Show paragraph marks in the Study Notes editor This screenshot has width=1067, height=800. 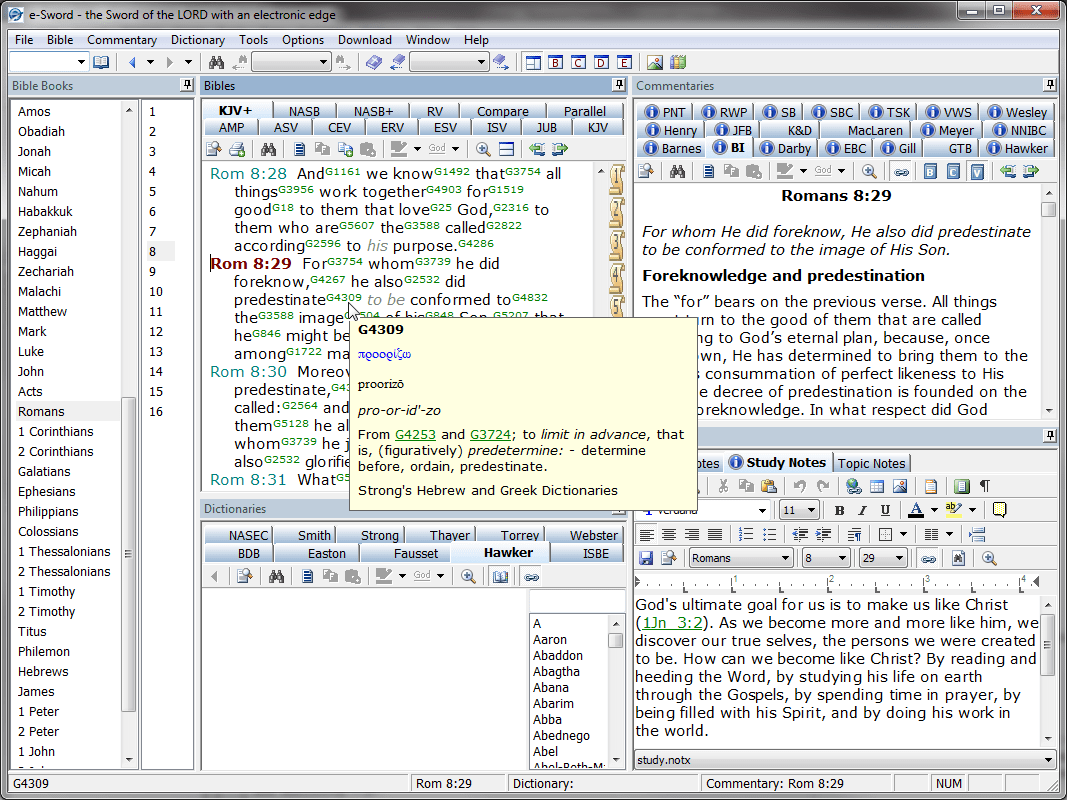pos(987,486)
